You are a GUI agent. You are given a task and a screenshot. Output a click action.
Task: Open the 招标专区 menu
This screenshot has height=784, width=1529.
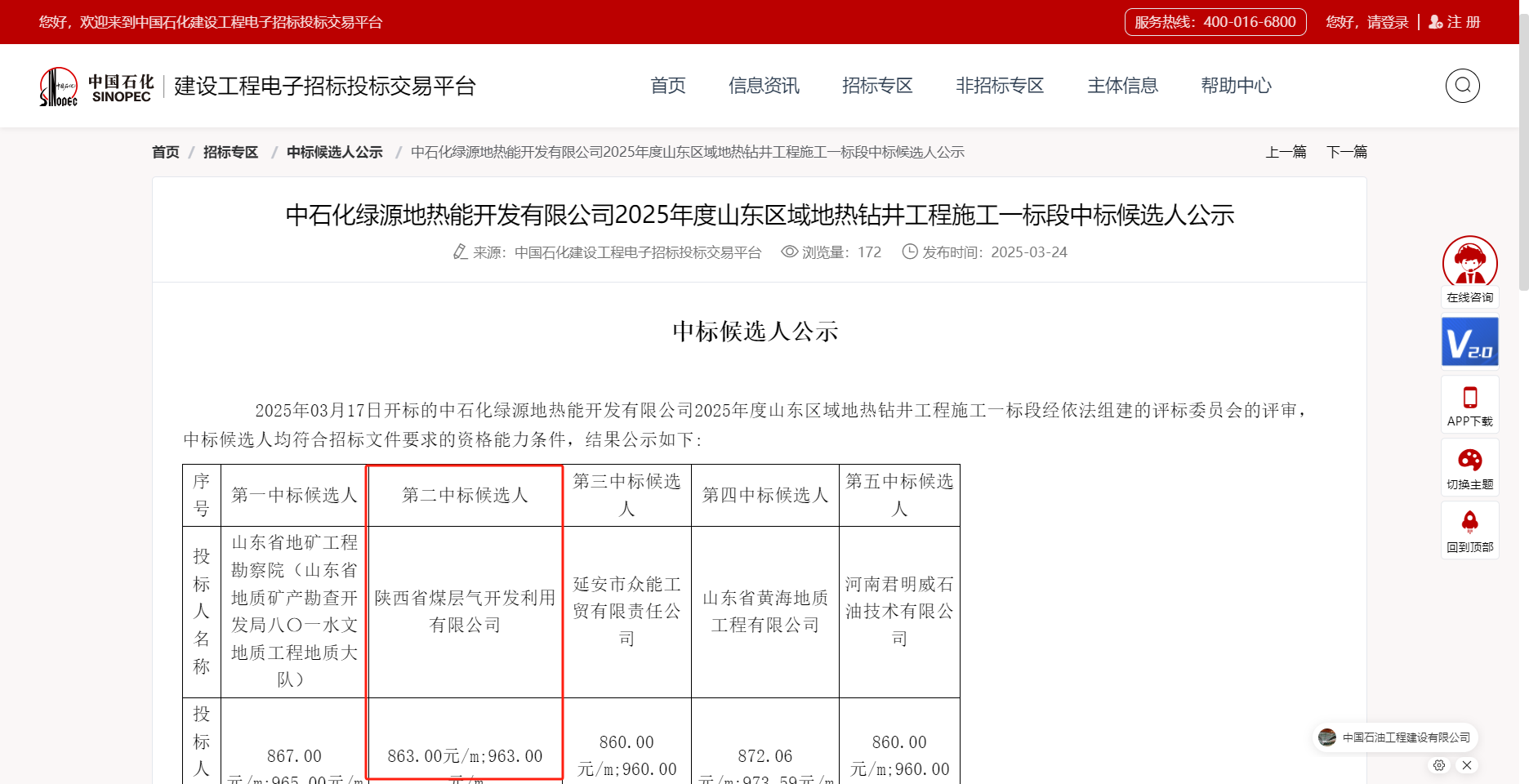pos(877,86)
